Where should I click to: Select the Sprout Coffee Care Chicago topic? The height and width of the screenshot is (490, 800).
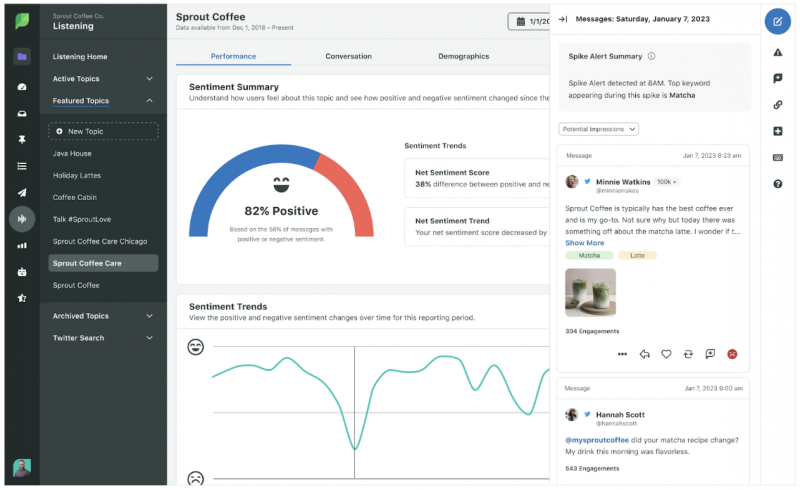coord(99,241)
